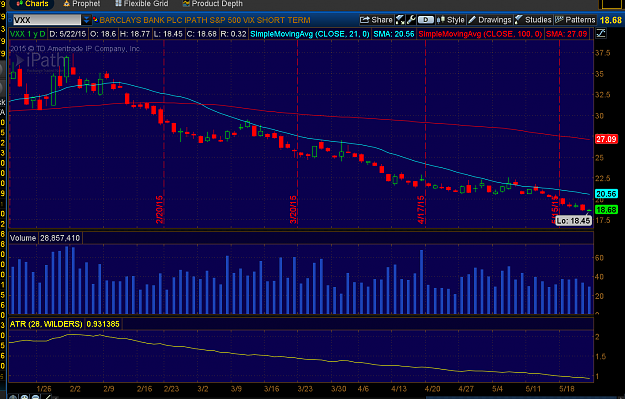Switch to the Flexible Grid tab
625x399 pixels.
coord(142,4)
